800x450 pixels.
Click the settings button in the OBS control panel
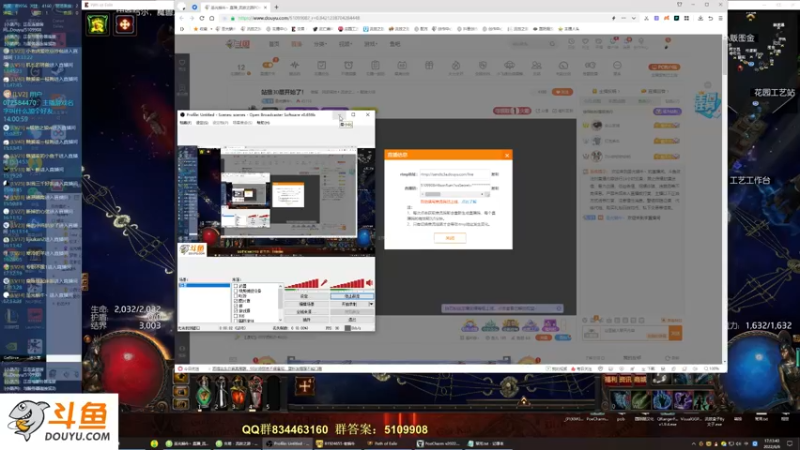305,296
